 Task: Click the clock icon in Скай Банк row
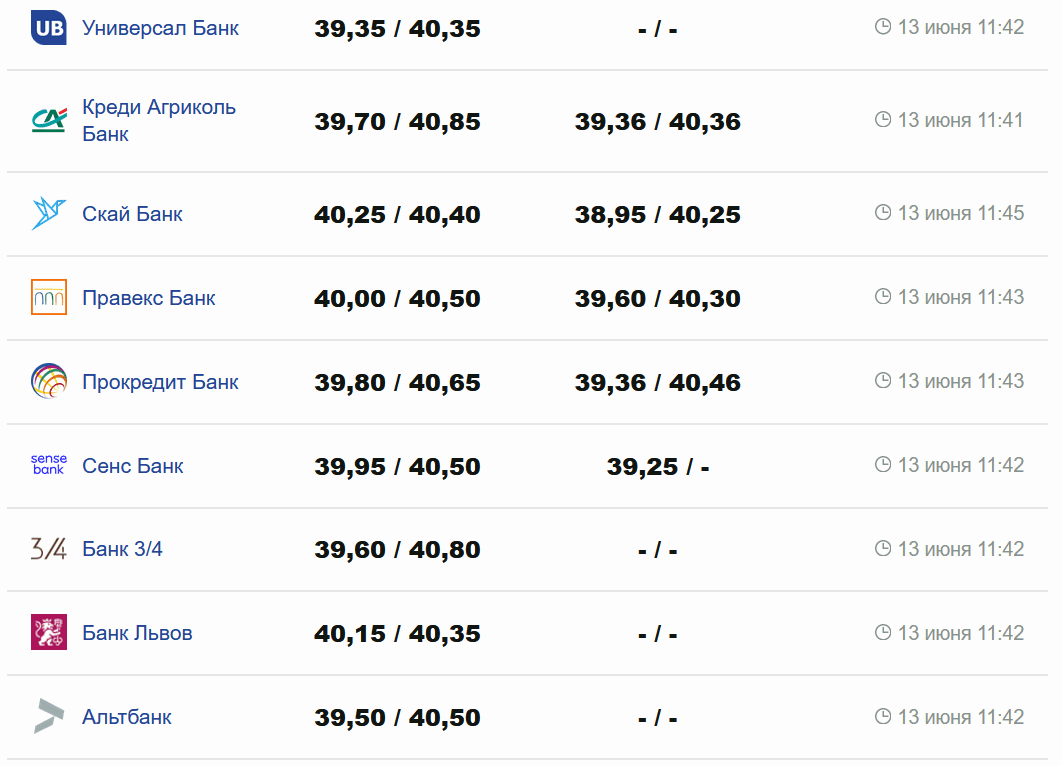(x=882, y=213)
